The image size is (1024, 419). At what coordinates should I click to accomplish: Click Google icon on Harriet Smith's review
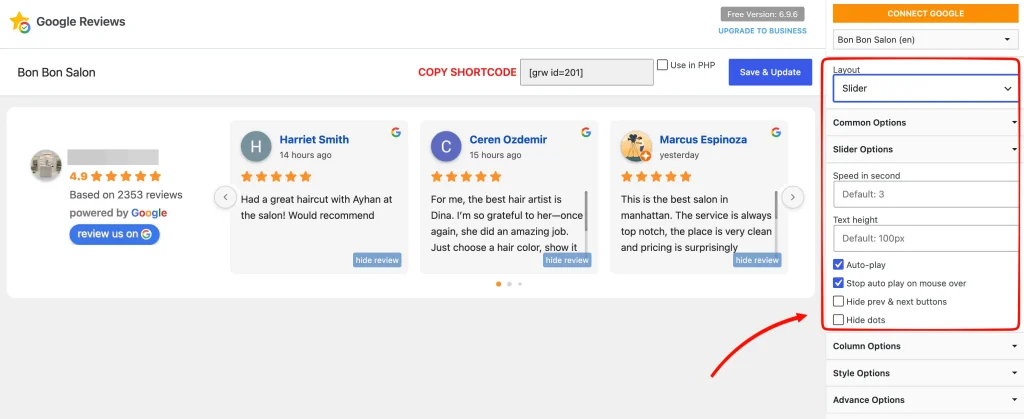pos(396,132)
